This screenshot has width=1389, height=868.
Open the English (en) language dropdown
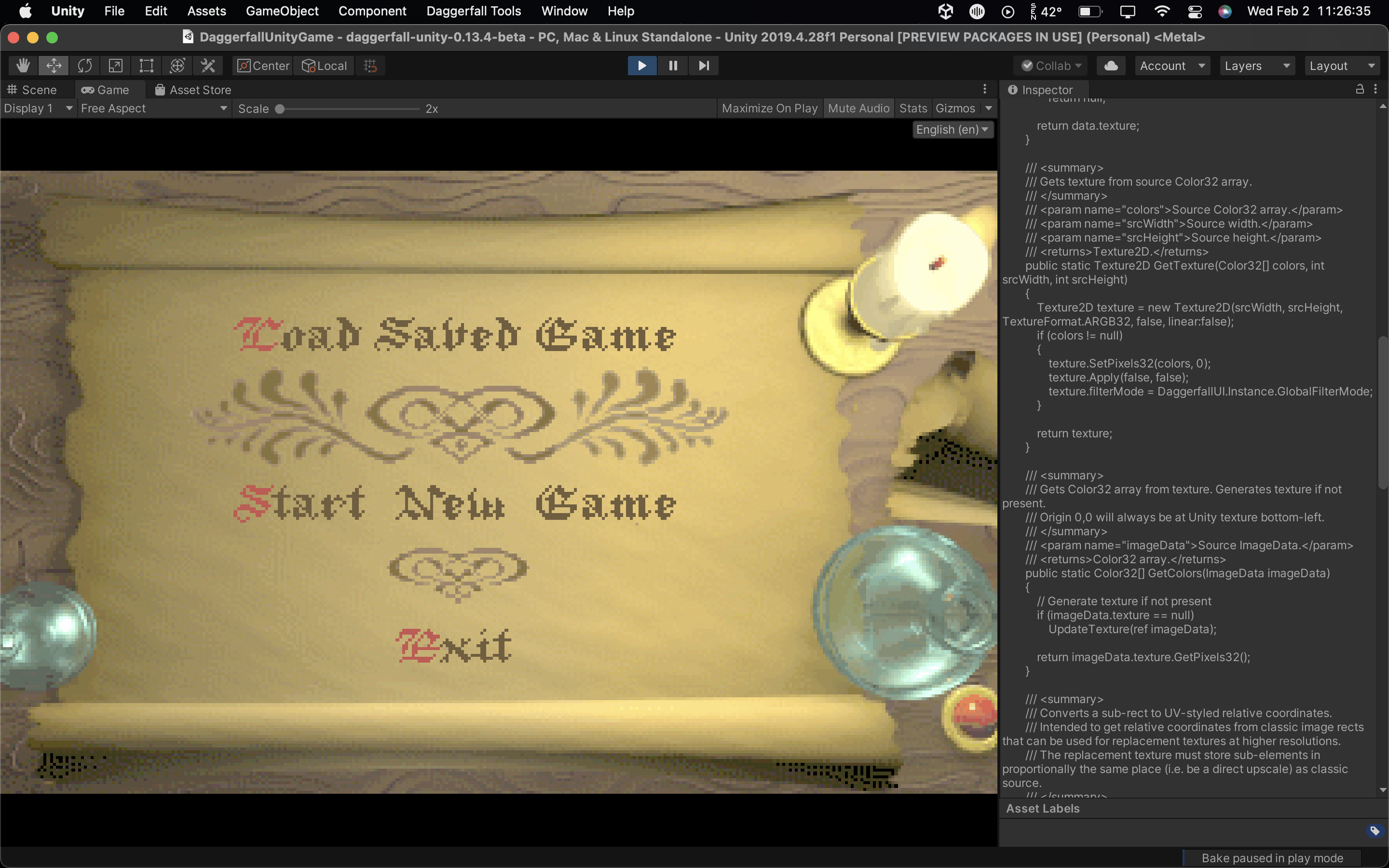(x=952, y=129)
